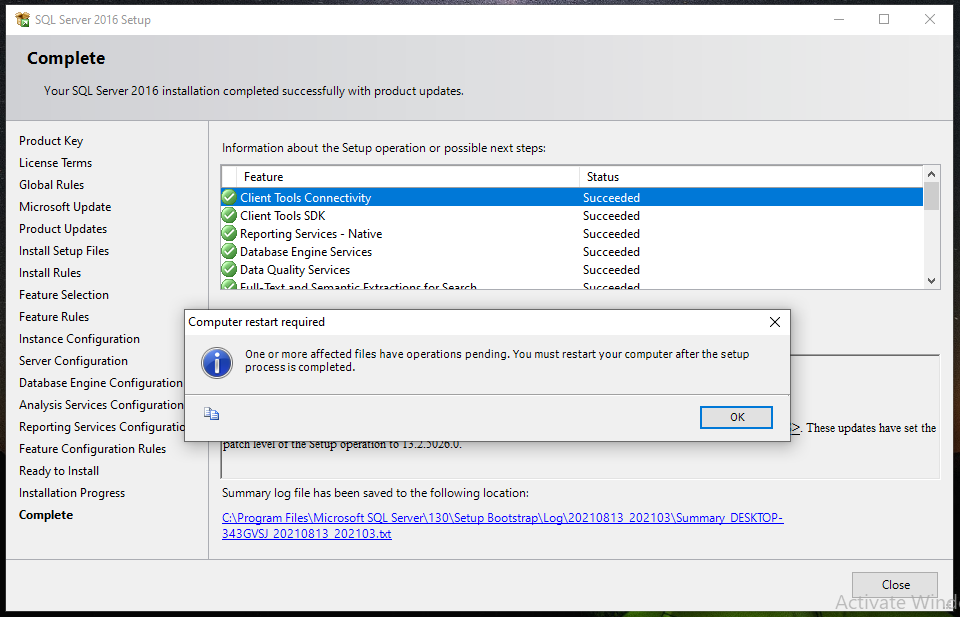
Task: Select the Reporting Services - Native row
Action: point(572,233)
